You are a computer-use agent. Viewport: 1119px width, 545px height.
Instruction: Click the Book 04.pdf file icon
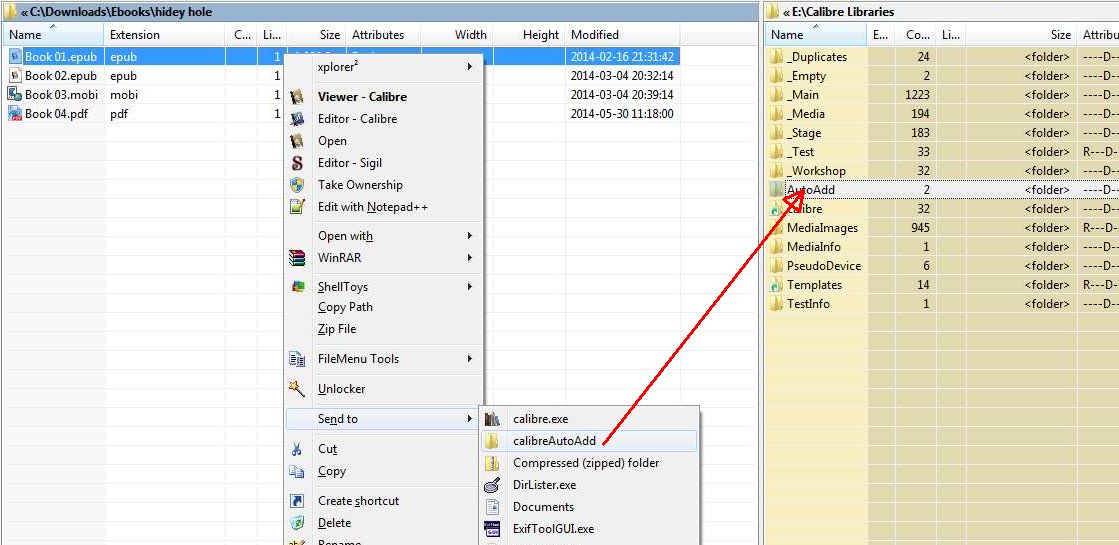[x=16, y=113]
